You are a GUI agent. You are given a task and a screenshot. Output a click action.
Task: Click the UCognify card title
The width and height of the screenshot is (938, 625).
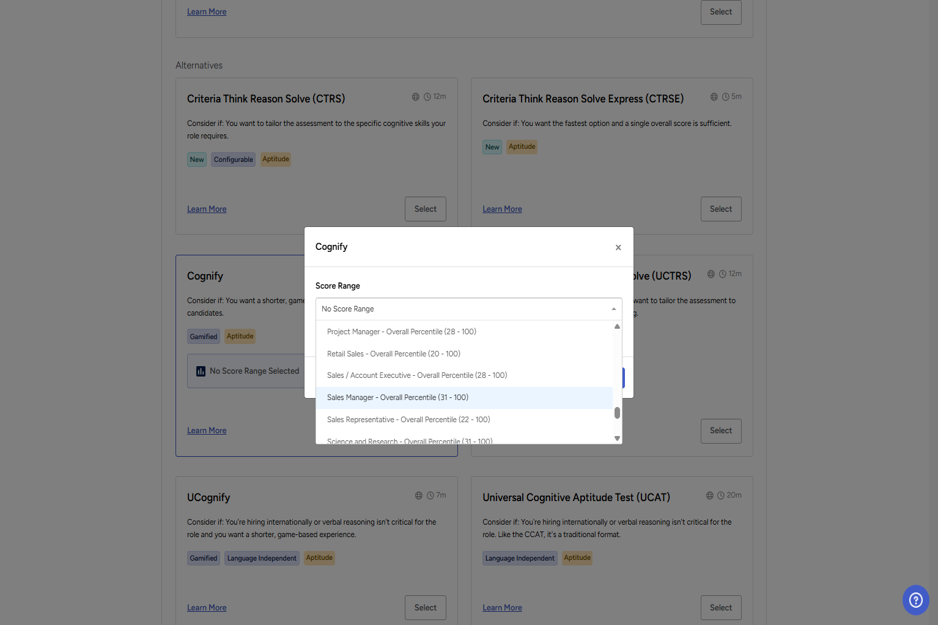(x=208, y=497)
